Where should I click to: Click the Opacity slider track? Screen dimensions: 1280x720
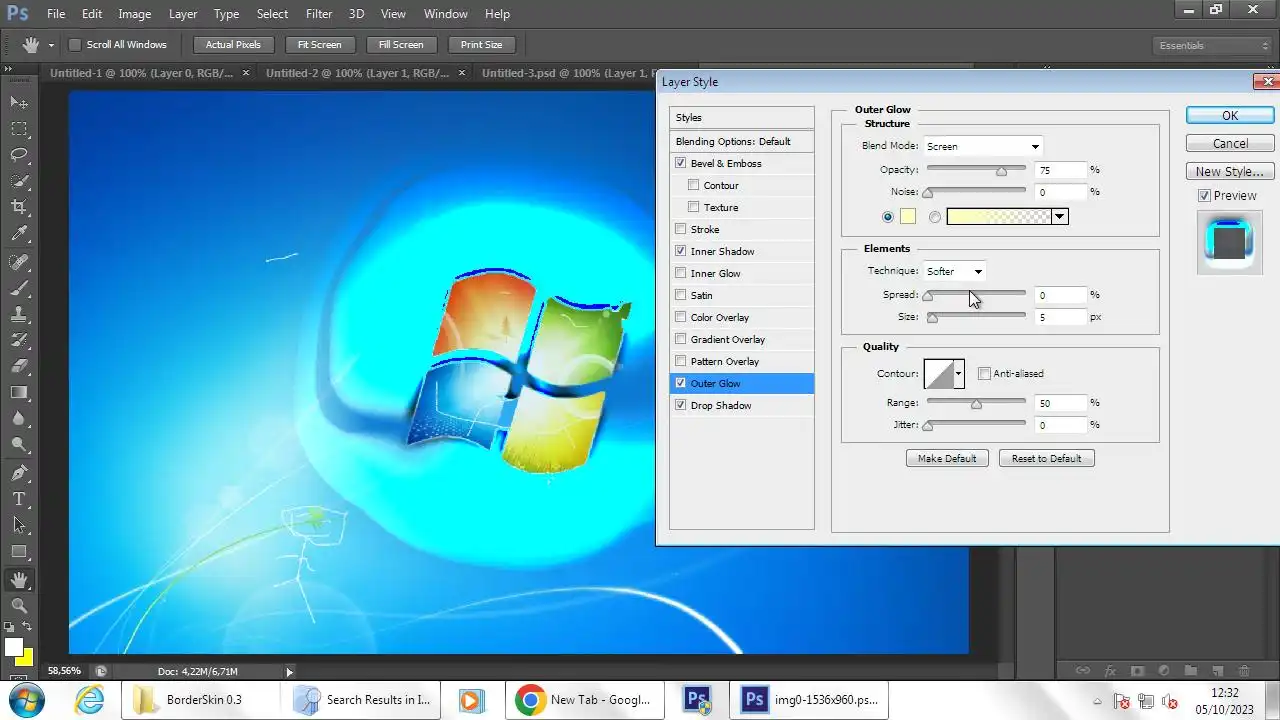[x=976, y=170]
